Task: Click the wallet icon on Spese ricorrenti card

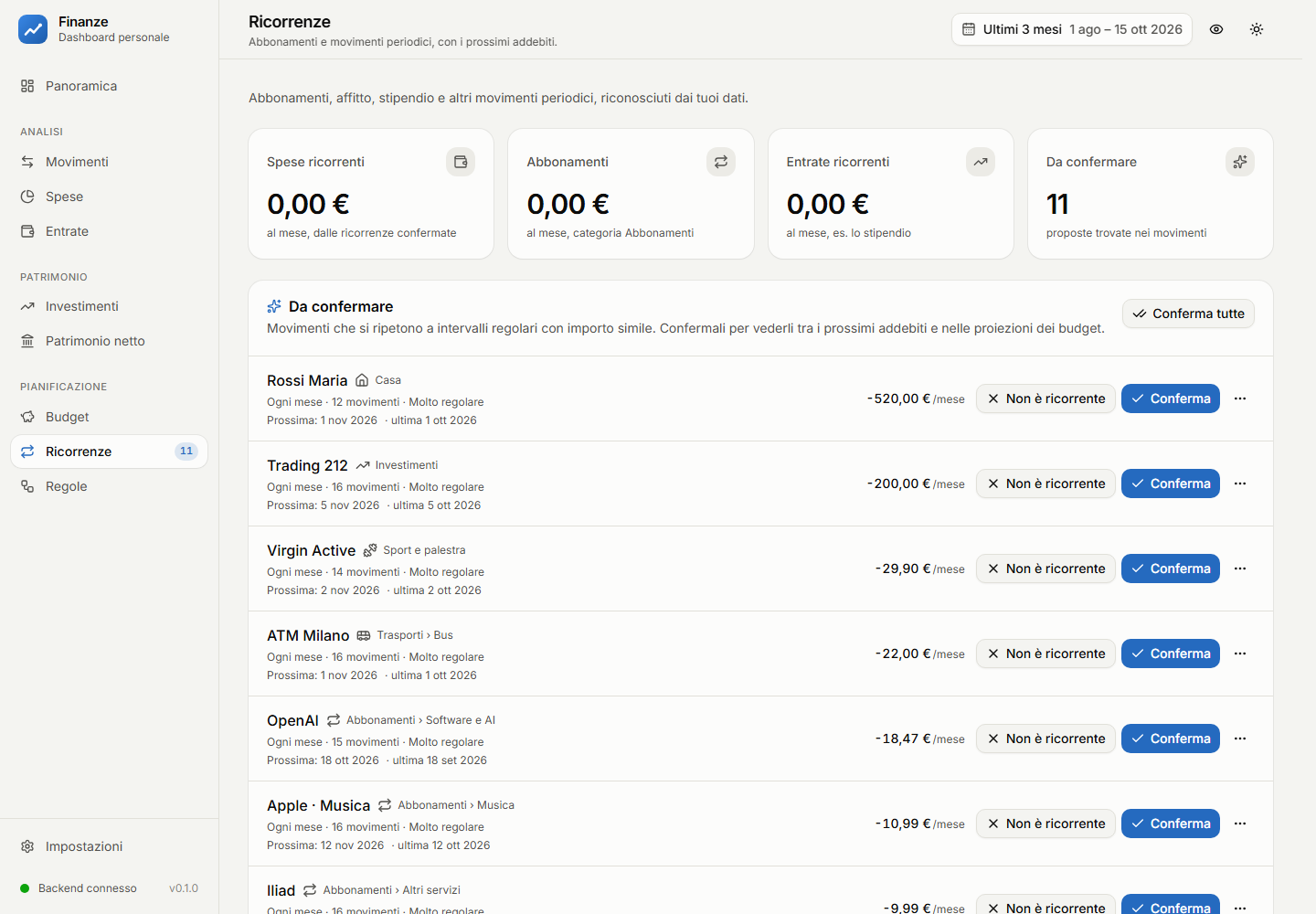Action: point(461,162)
